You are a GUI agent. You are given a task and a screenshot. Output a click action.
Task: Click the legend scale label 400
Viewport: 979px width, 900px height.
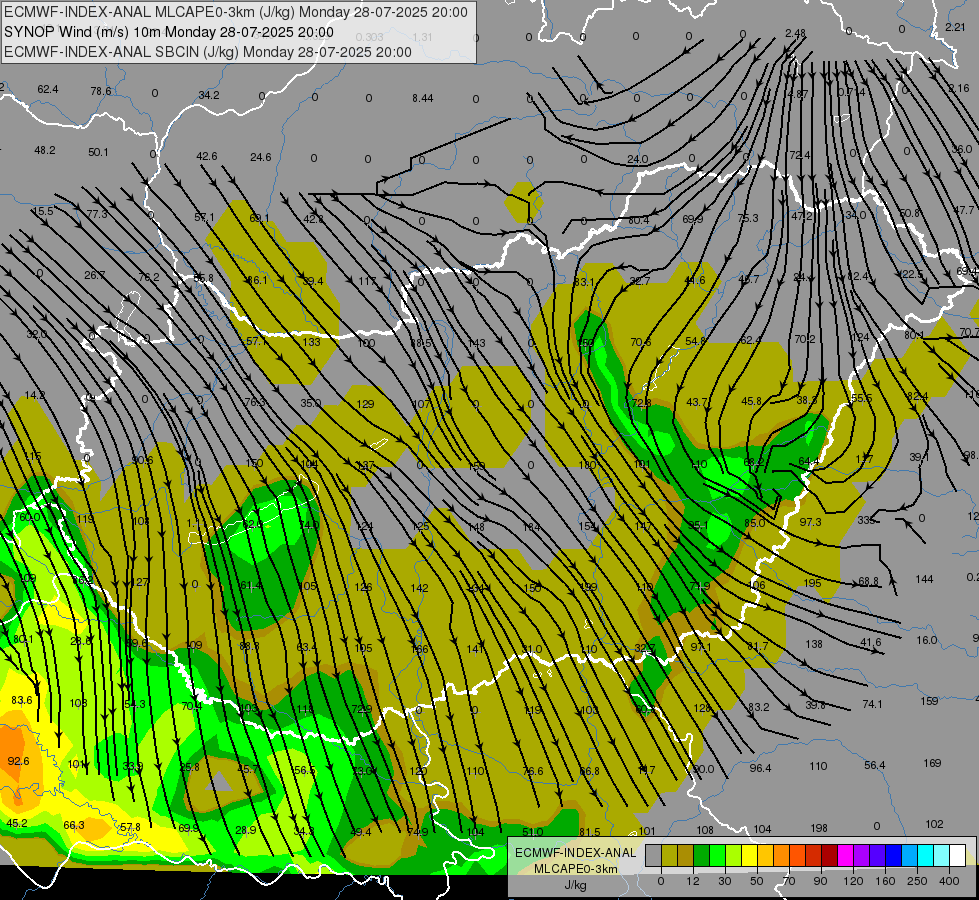pyautogui.click(x=949, y=881)
